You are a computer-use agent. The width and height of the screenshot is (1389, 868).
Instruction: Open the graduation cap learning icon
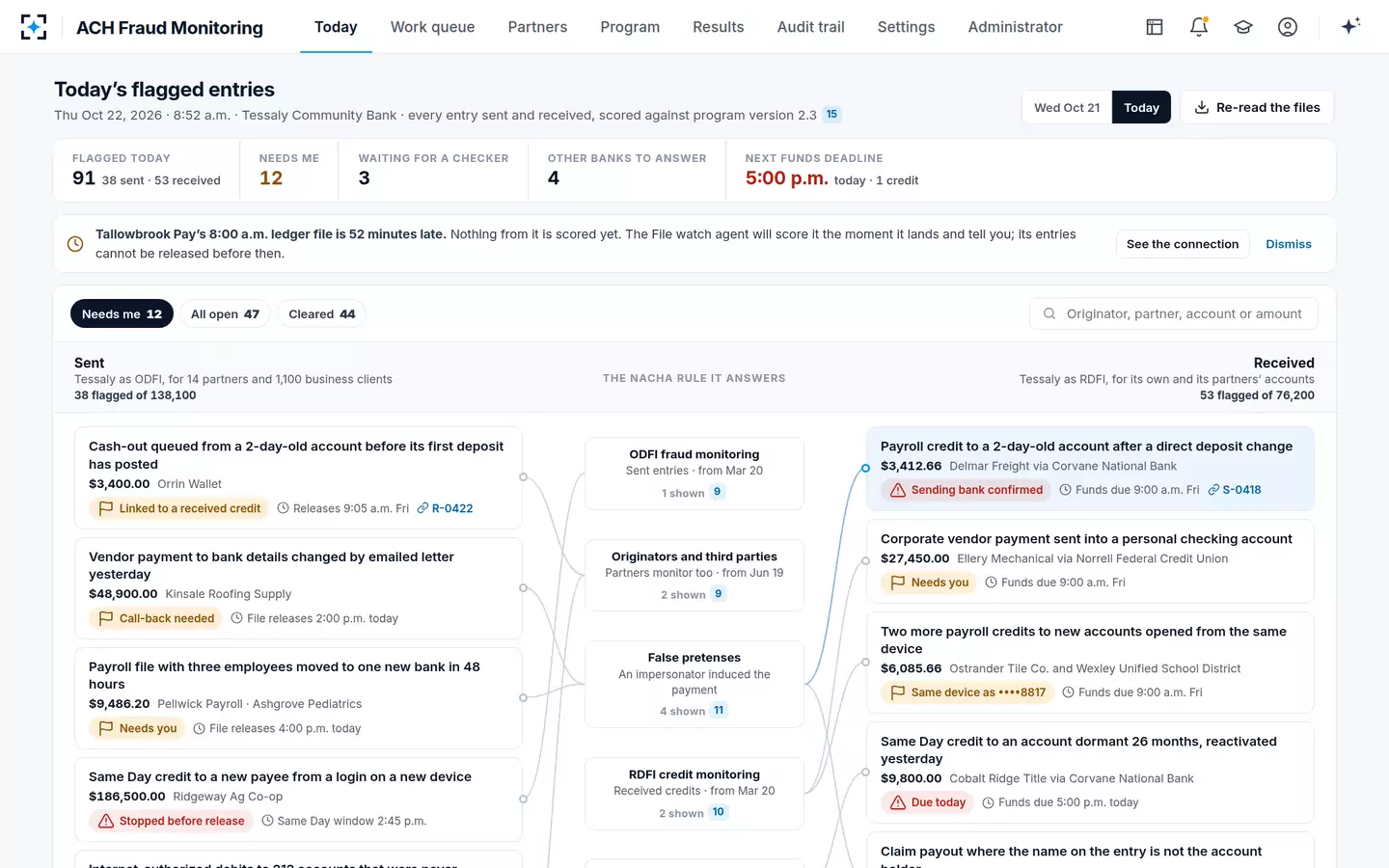click(x=1243, y=27)
